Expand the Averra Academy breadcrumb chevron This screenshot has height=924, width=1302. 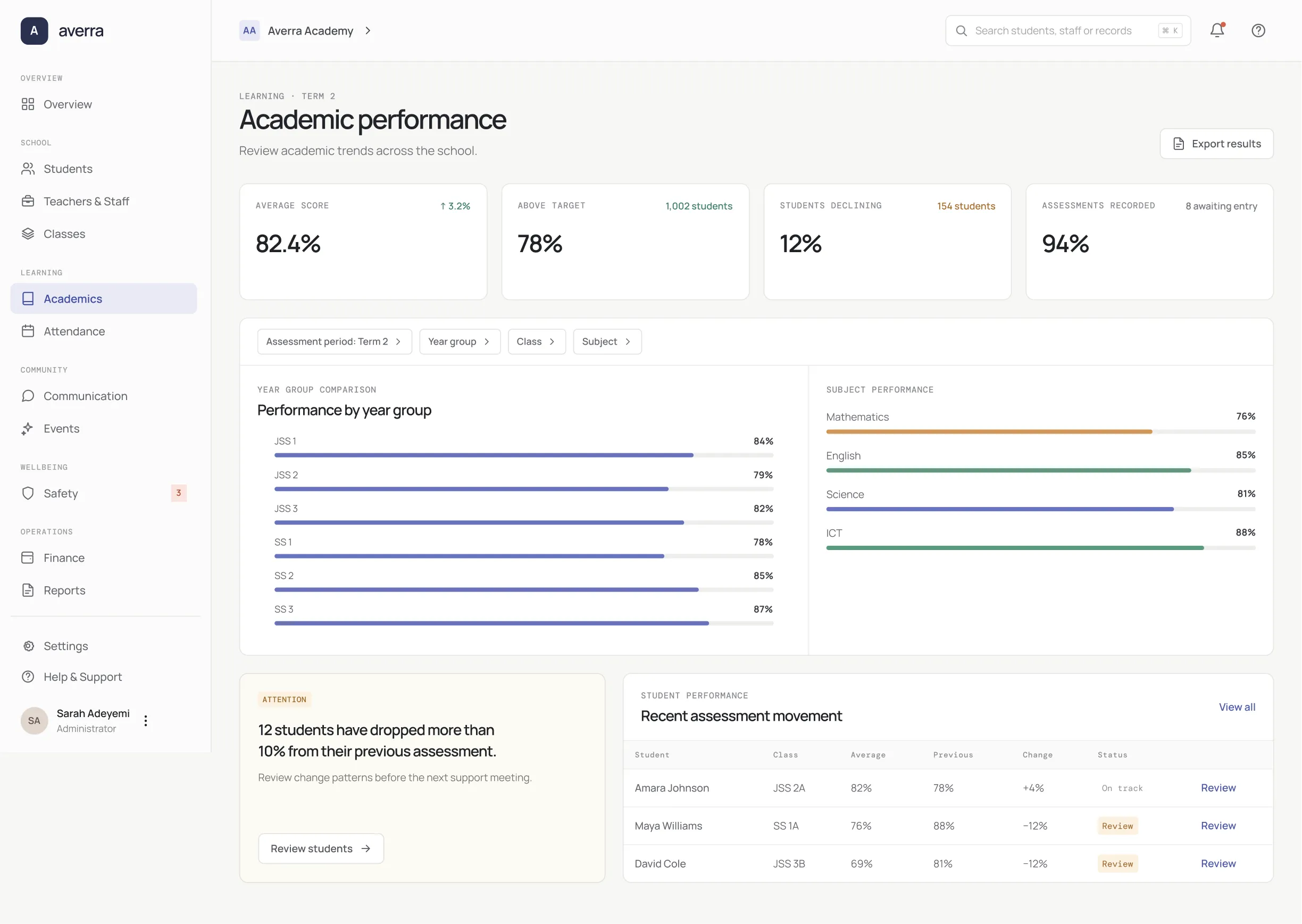(x=368, y=31)
